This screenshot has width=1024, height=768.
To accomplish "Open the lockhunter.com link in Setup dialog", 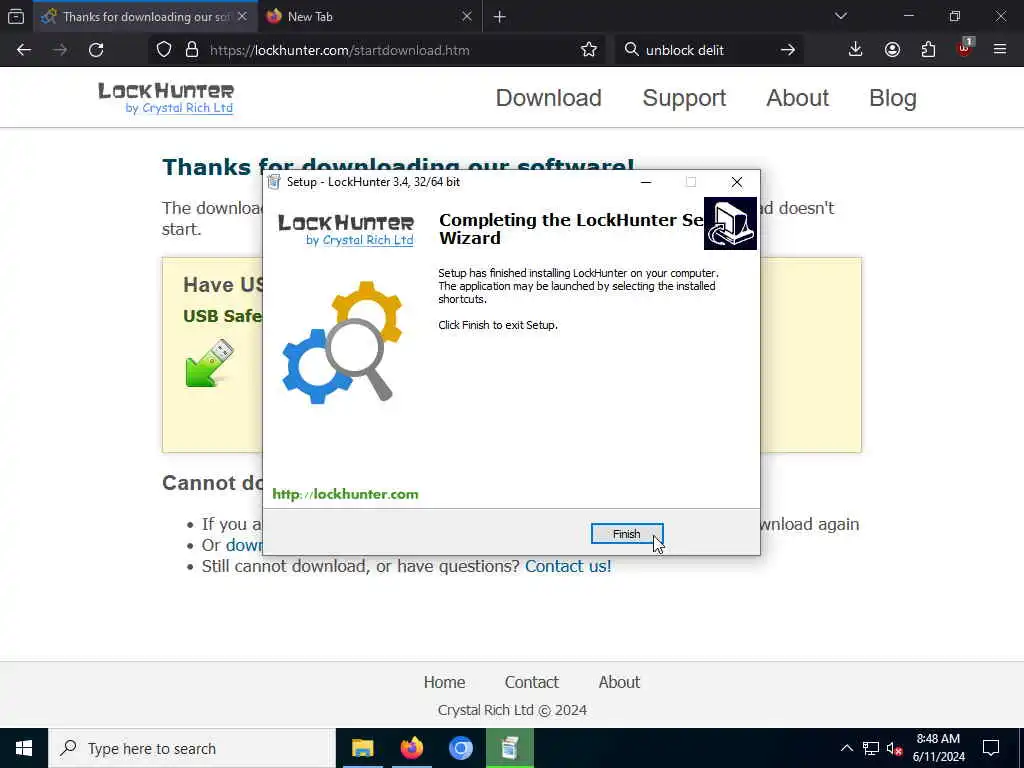I will (x=345, y=494).
